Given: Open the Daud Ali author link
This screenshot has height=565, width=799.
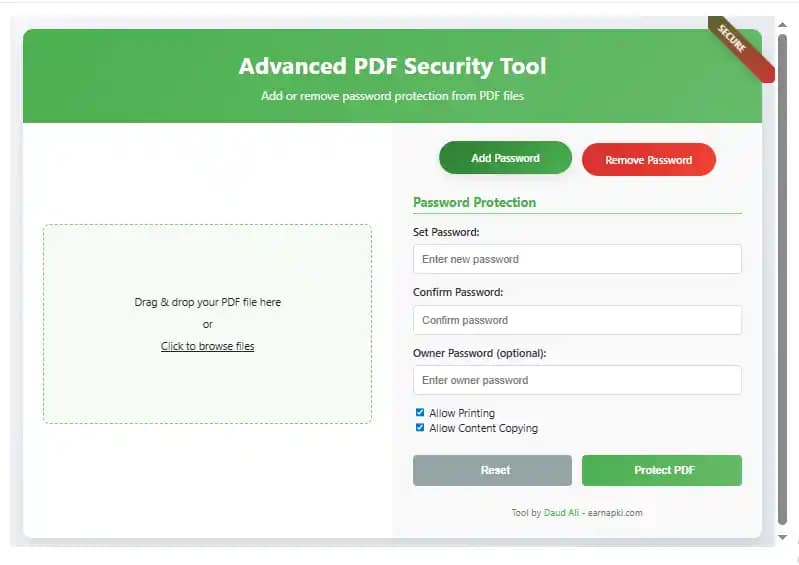Looking at the screenshot, I should tap(561, 513).
